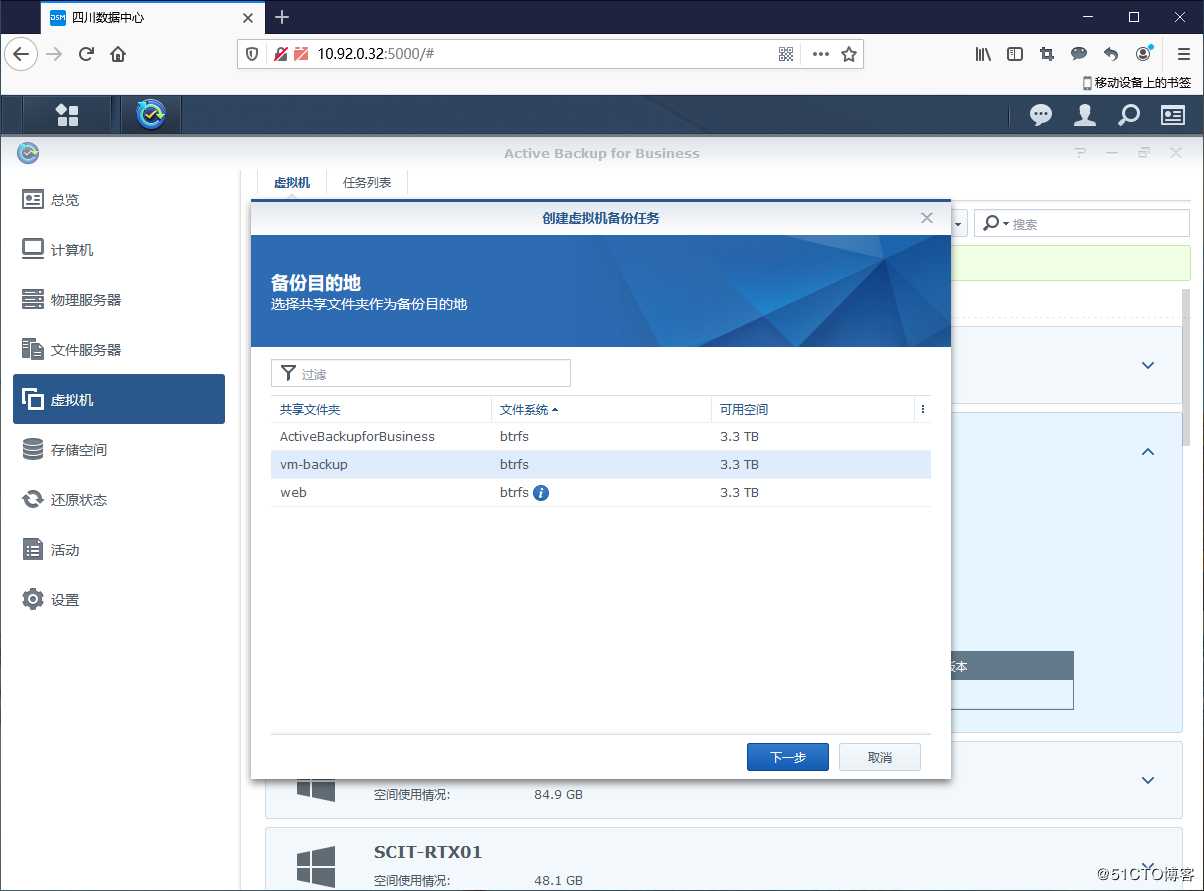Open the 还原状态 sidebar section
Screen dimensions: 1204x891
tap(119, 499)
